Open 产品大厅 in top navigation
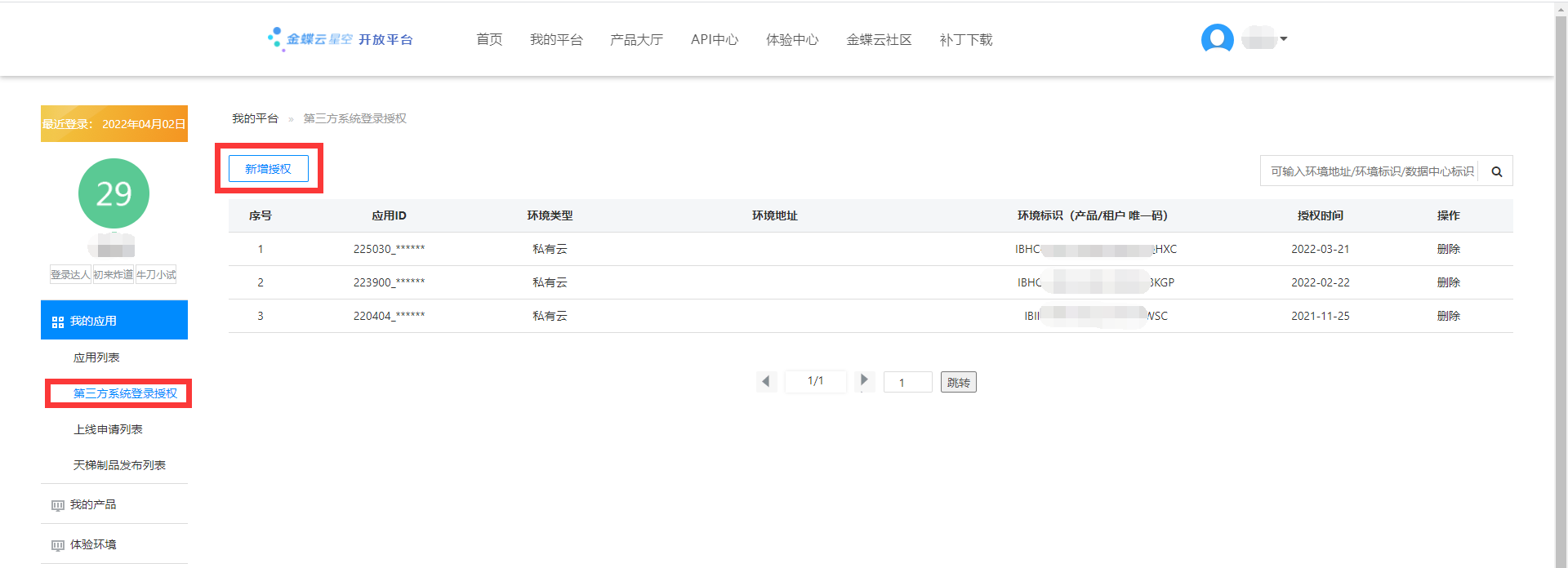 point(636,39)
